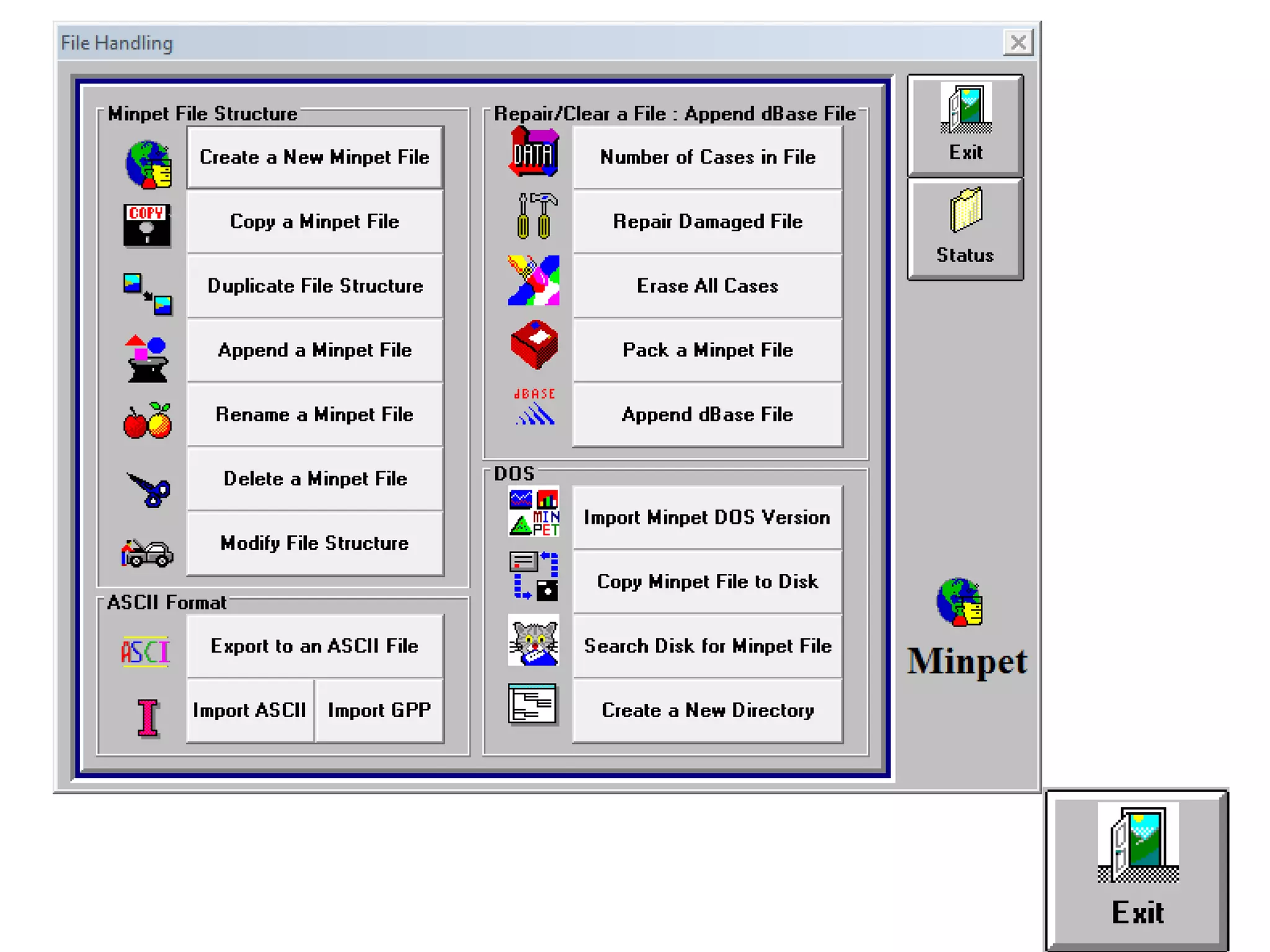
Task: Click Export to an ASCII File
Action: [315, 646]
